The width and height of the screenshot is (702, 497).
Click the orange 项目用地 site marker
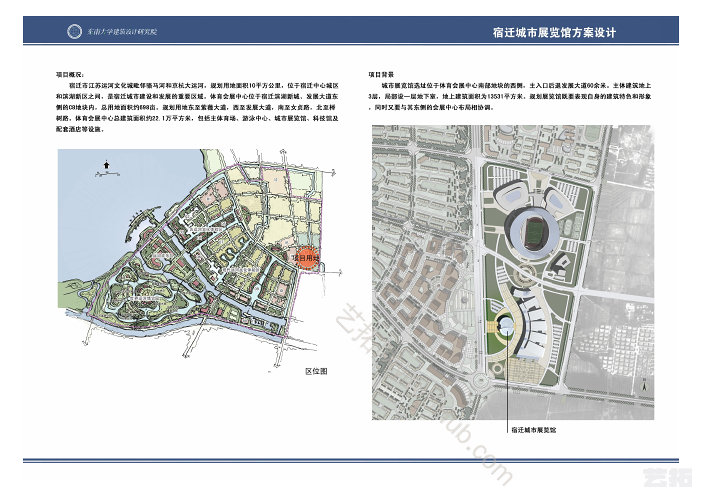[307, 258]
